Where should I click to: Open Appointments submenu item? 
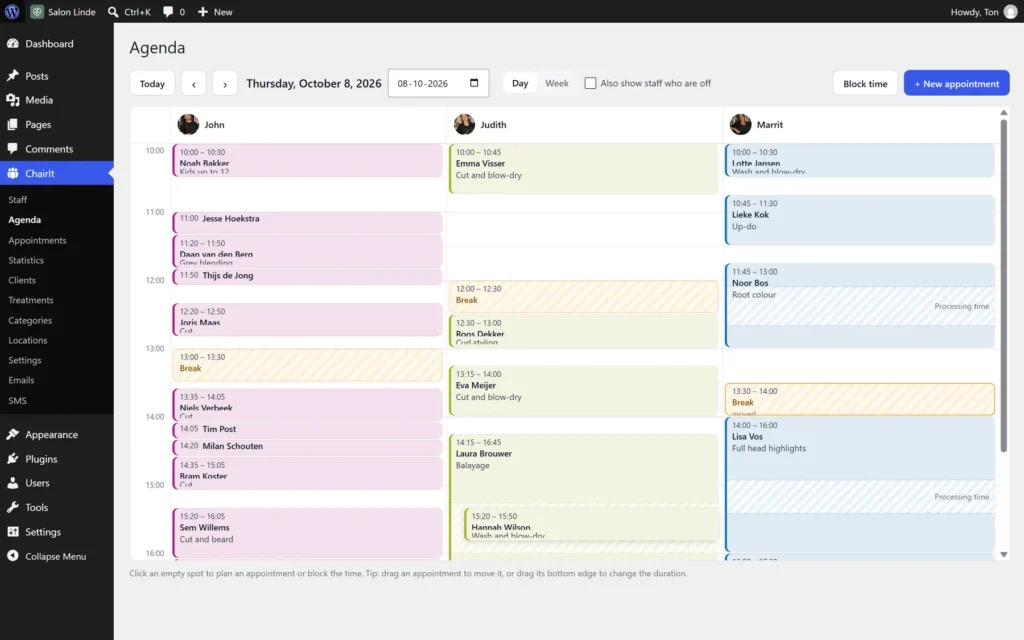(x=37, y=240)
